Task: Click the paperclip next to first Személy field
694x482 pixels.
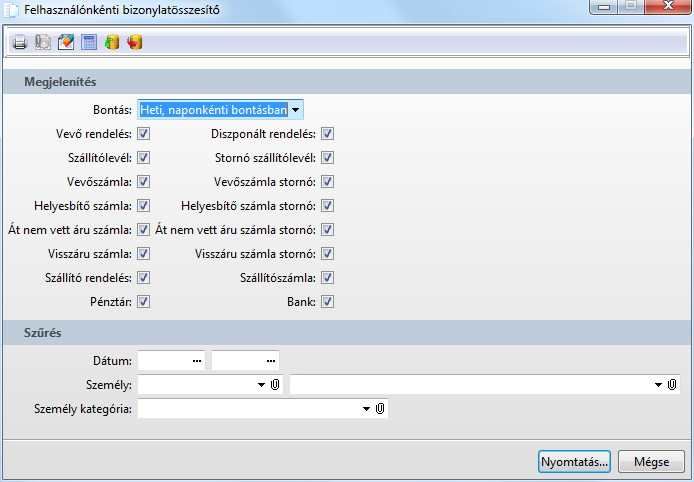Action: [x=275, y=385]
